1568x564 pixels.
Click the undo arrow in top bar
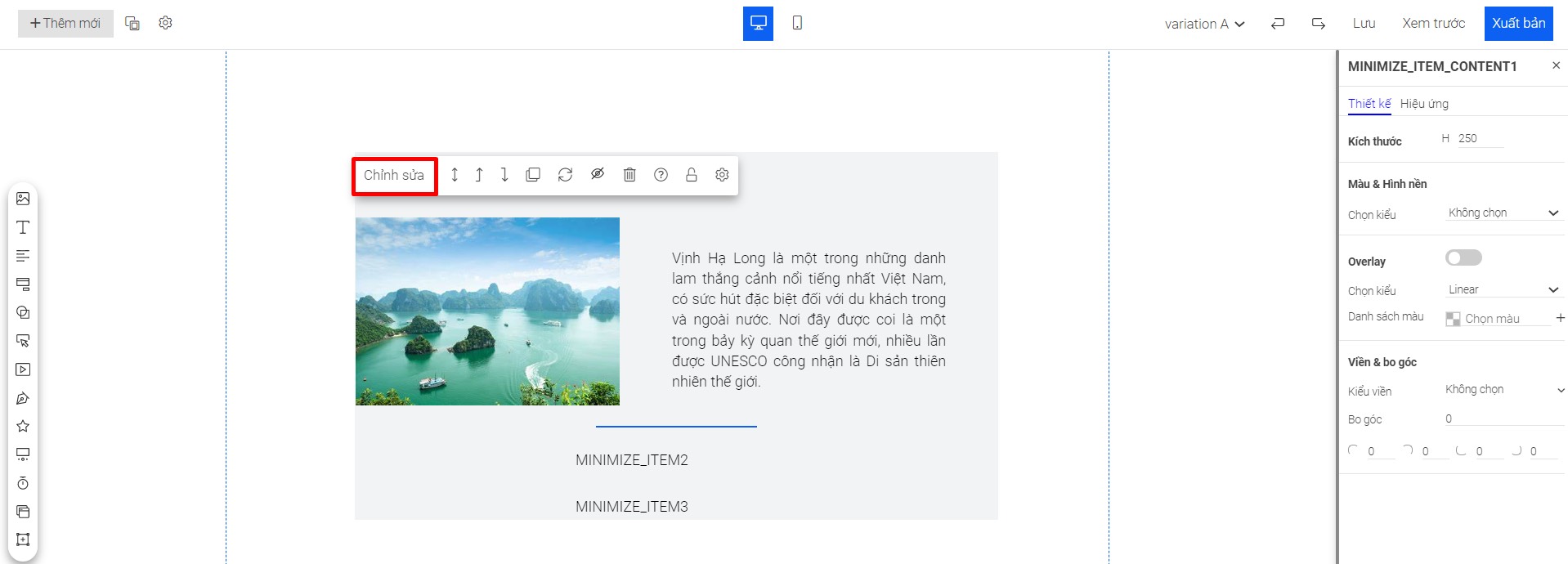1278,24
